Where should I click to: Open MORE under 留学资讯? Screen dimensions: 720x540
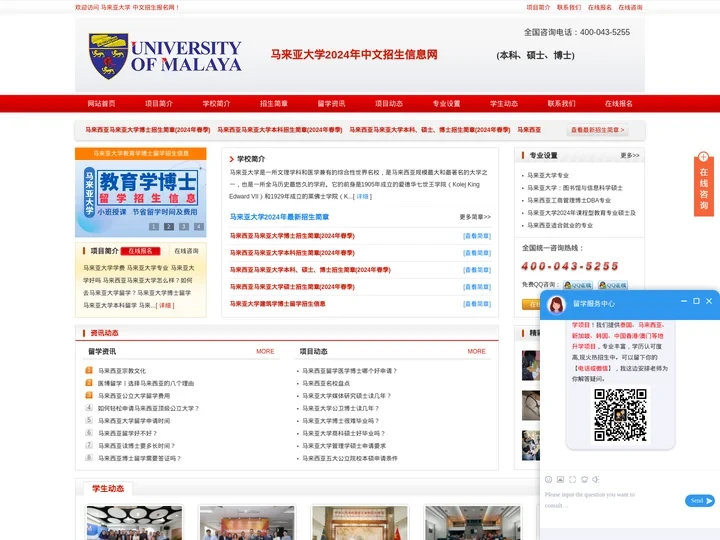pos(265,351)
